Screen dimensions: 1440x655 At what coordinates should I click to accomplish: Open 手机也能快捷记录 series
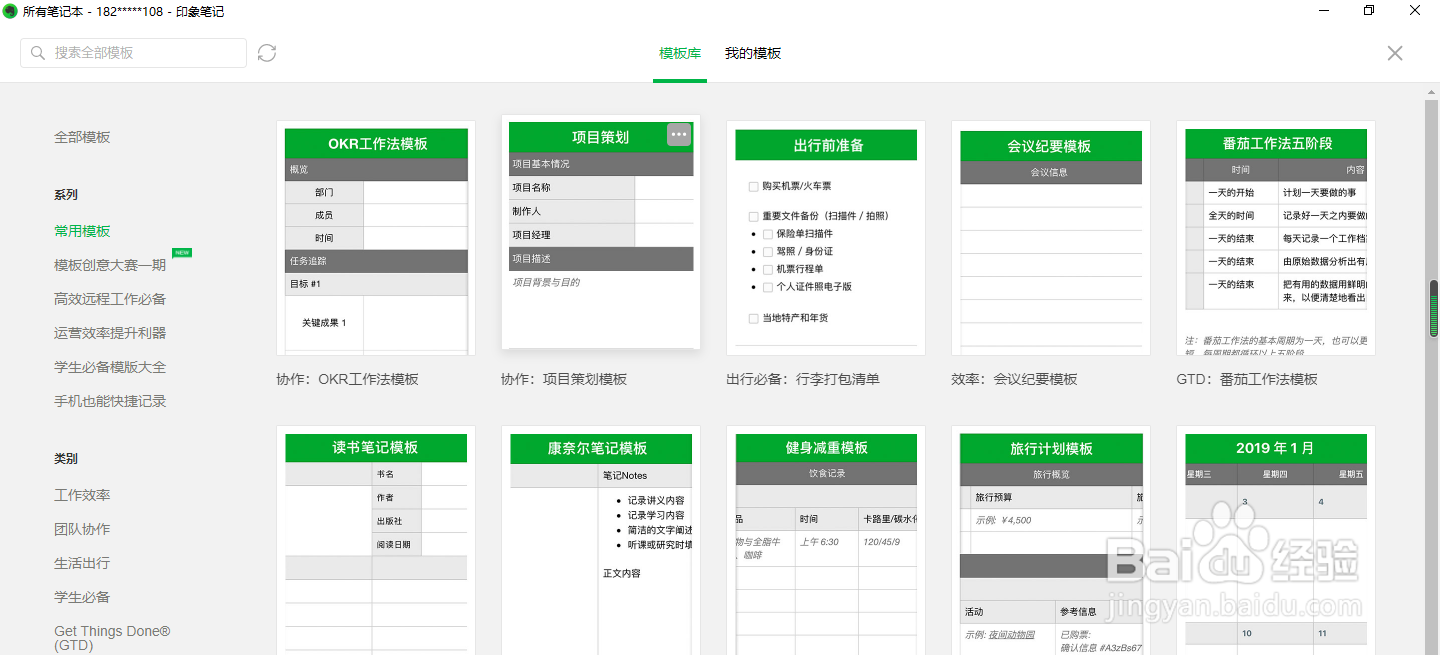[110, 401]
